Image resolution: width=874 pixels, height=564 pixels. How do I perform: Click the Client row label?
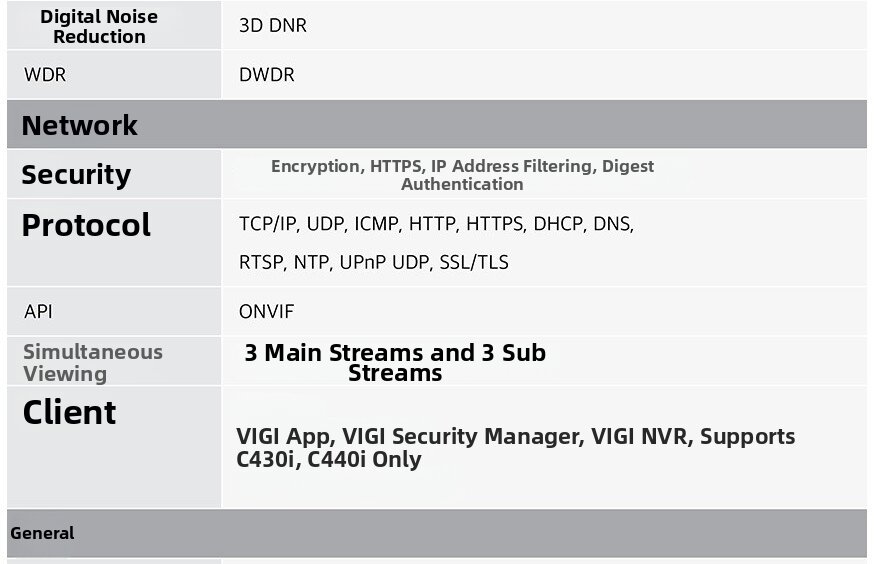click(x=69, y=412)
